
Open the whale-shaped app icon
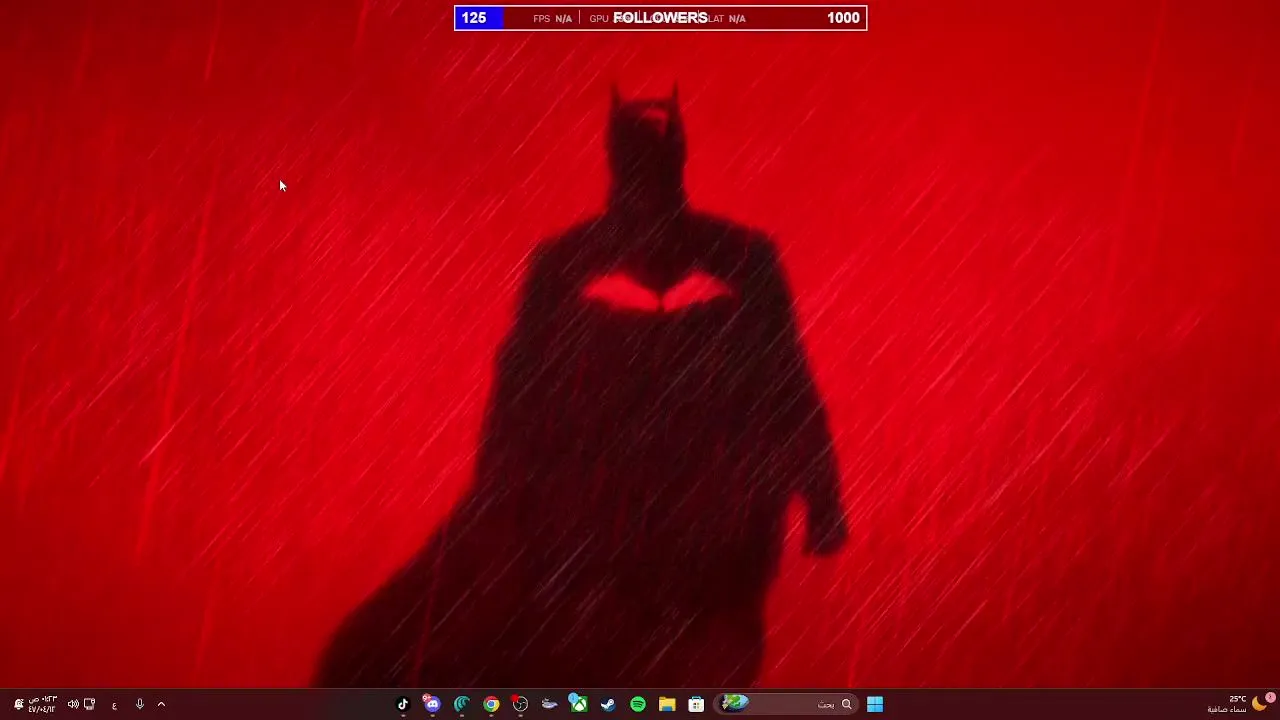tap(549, 704)
